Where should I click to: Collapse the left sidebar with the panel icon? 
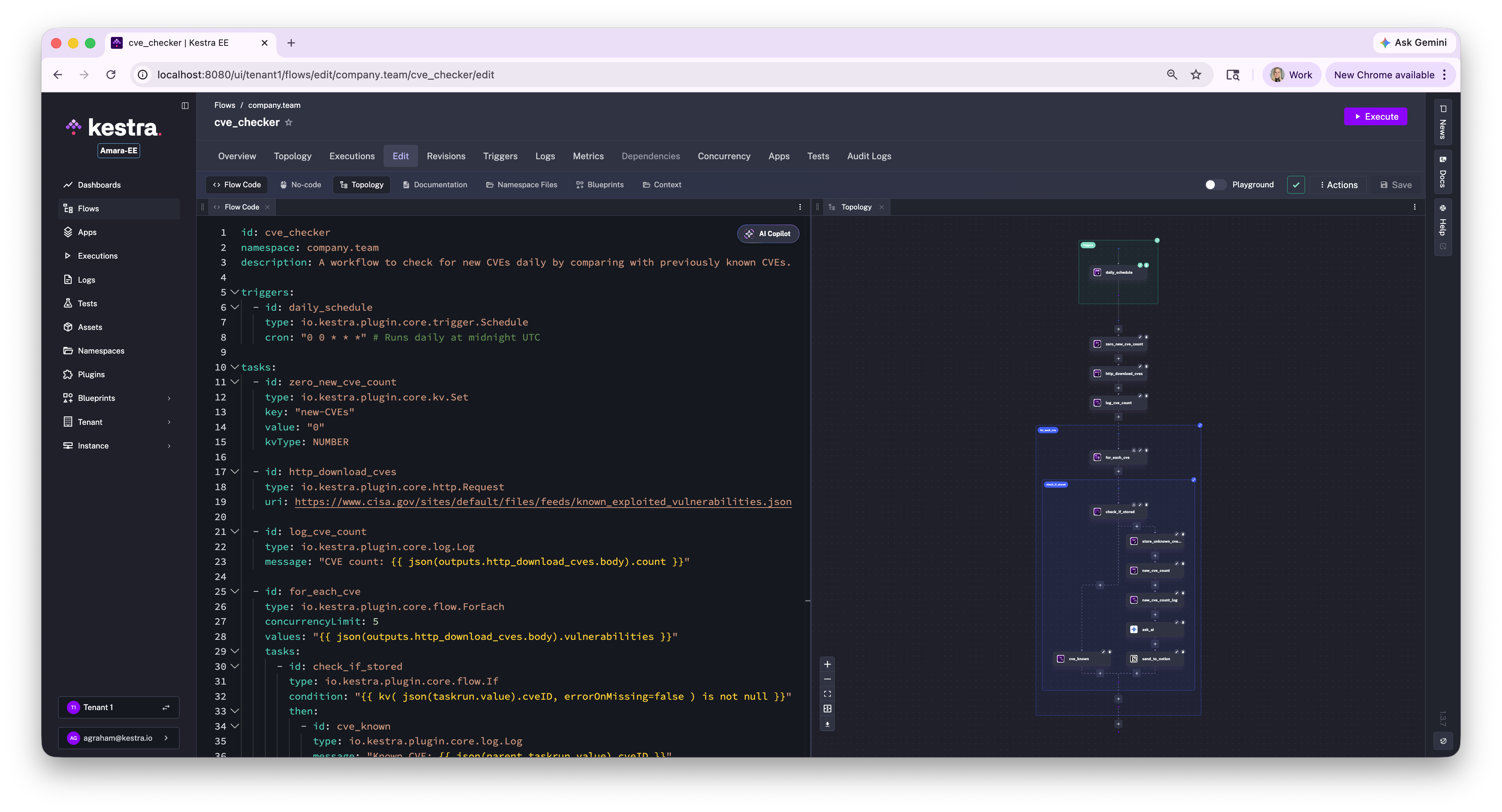click(185, 106)
